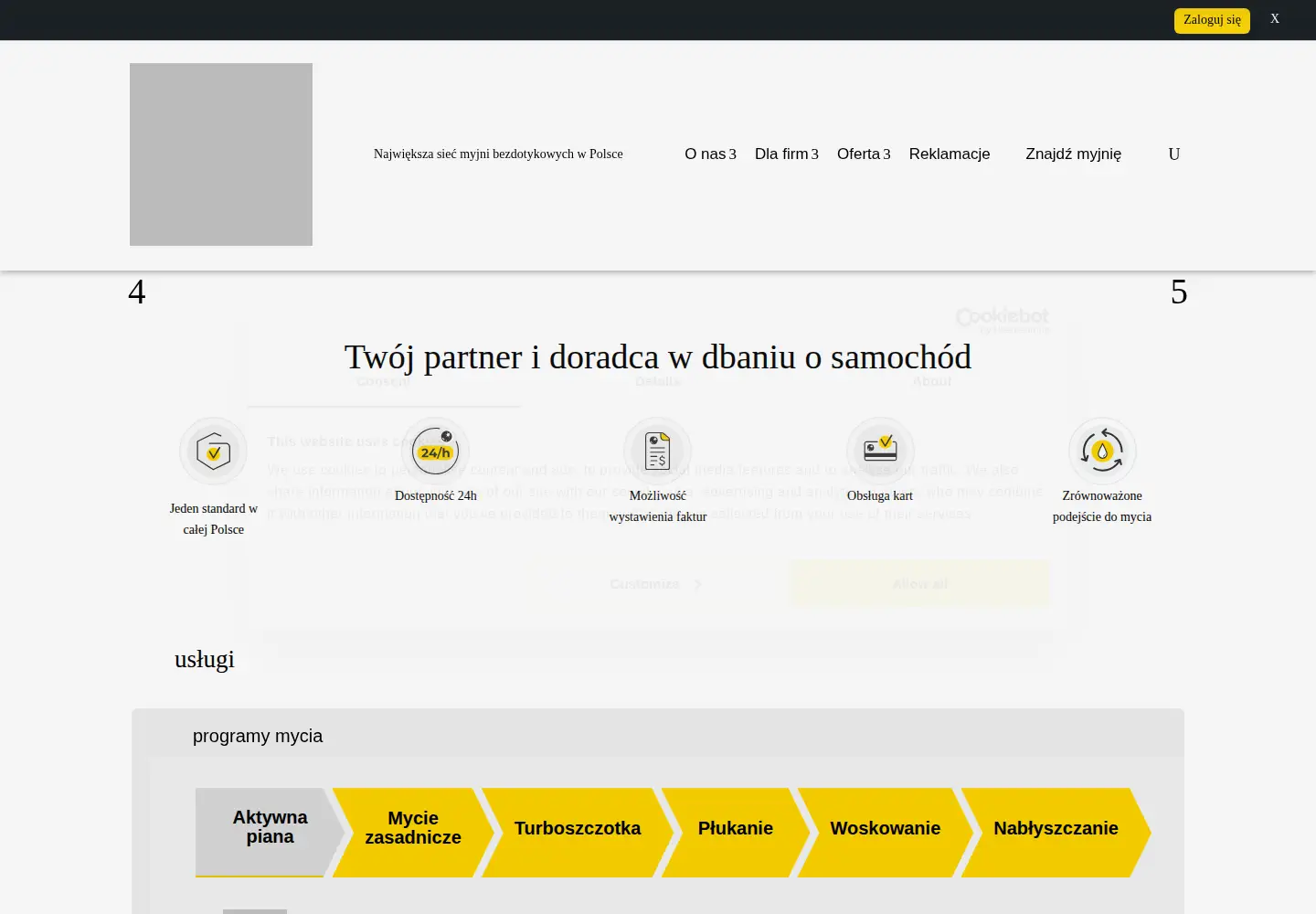Click the '5' carousel arrow glyph
Image resolution: width=1316 pixels, height=914 pixels.
(x=1179, y=292)
